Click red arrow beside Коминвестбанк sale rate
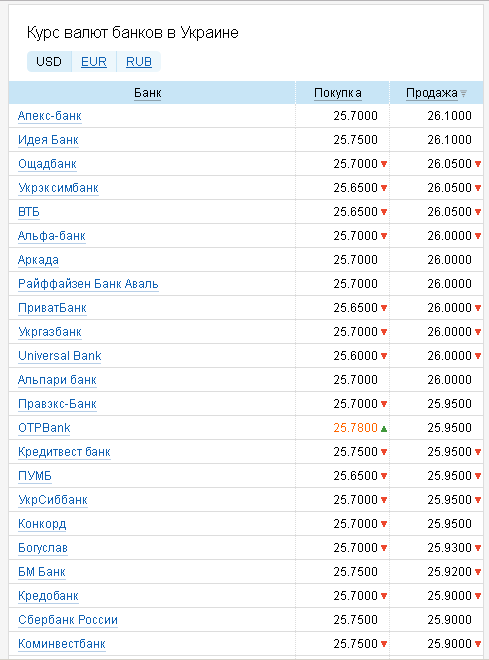489x660 pixels. click(478, 644)
